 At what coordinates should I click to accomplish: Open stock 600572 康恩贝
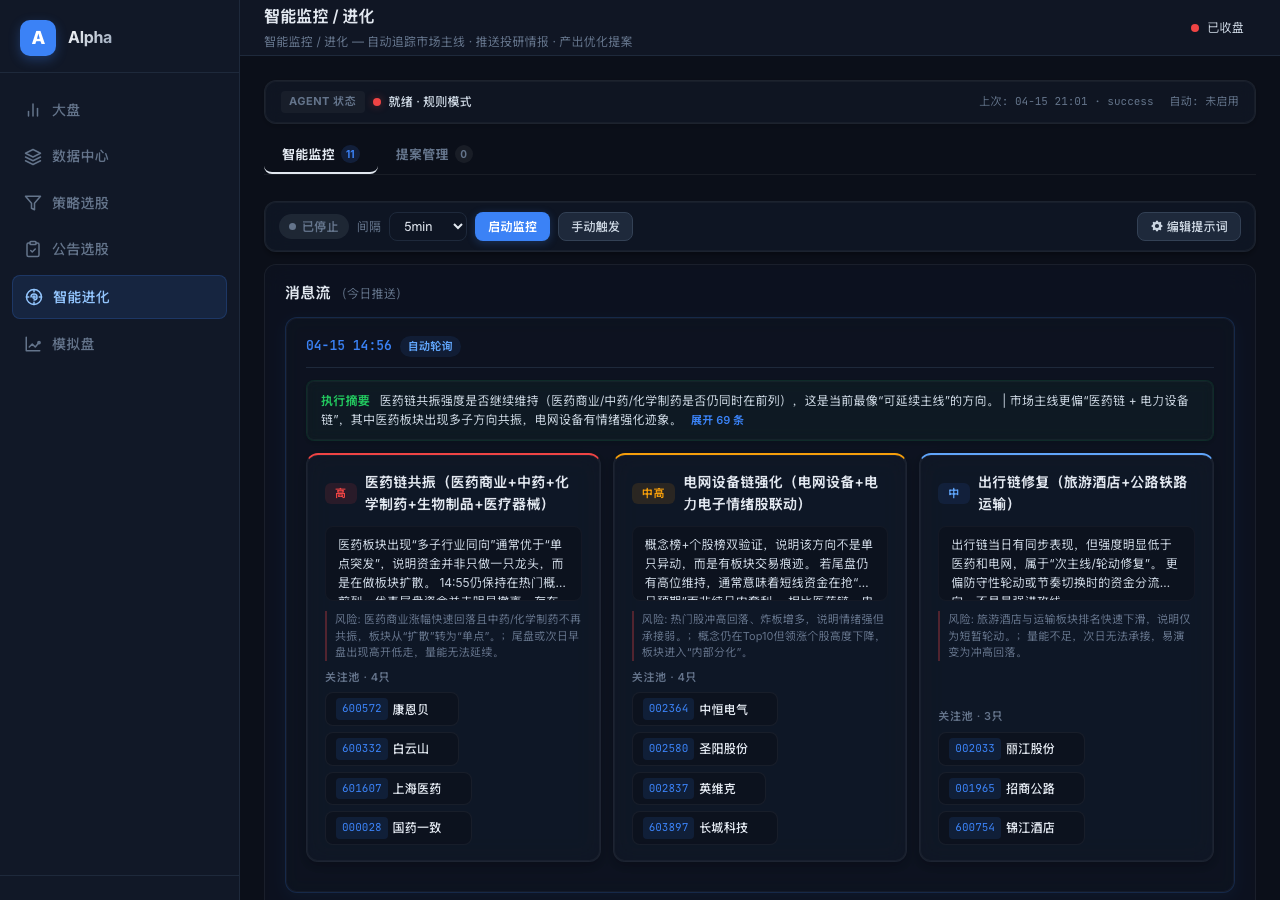[392, 709]
